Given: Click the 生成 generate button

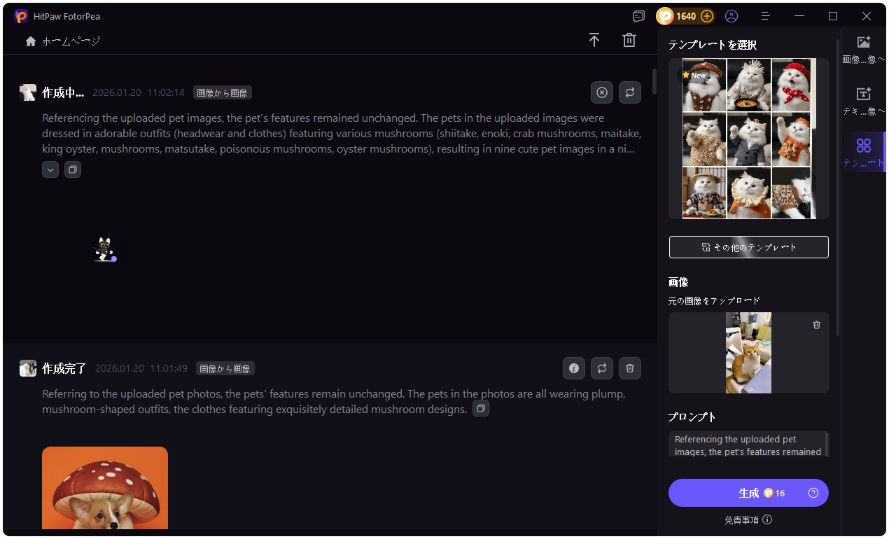Looking at the screenshot, I should (748, 493).
